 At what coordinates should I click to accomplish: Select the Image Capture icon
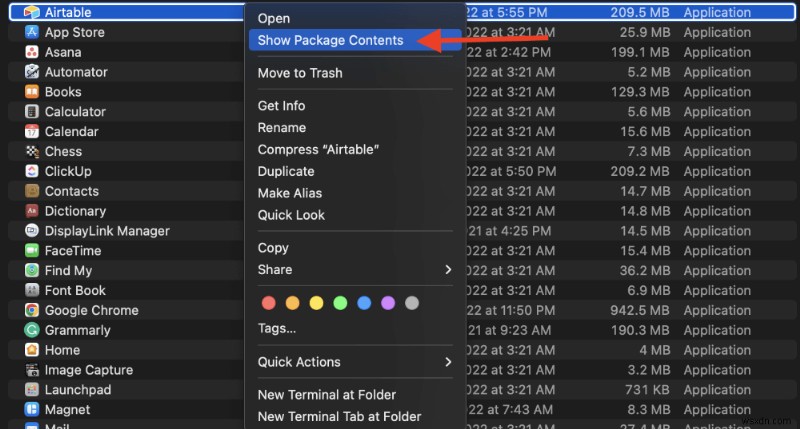point(32,370)
